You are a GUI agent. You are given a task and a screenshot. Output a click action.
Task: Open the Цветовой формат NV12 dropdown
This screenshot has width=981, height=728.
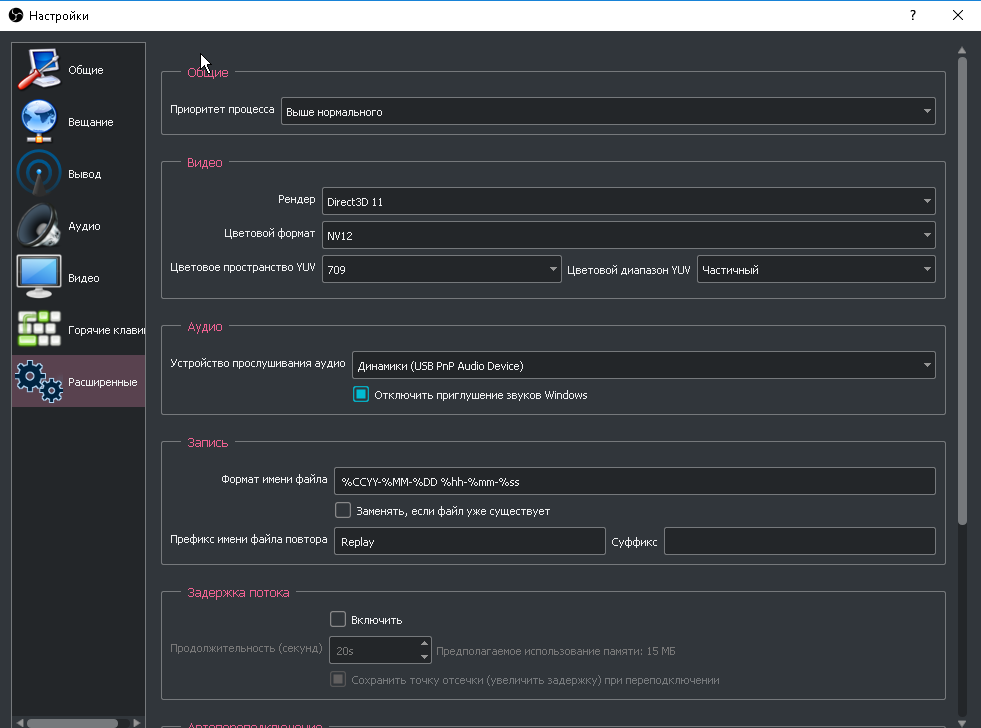pyautogui.click(x=629, y=235)
